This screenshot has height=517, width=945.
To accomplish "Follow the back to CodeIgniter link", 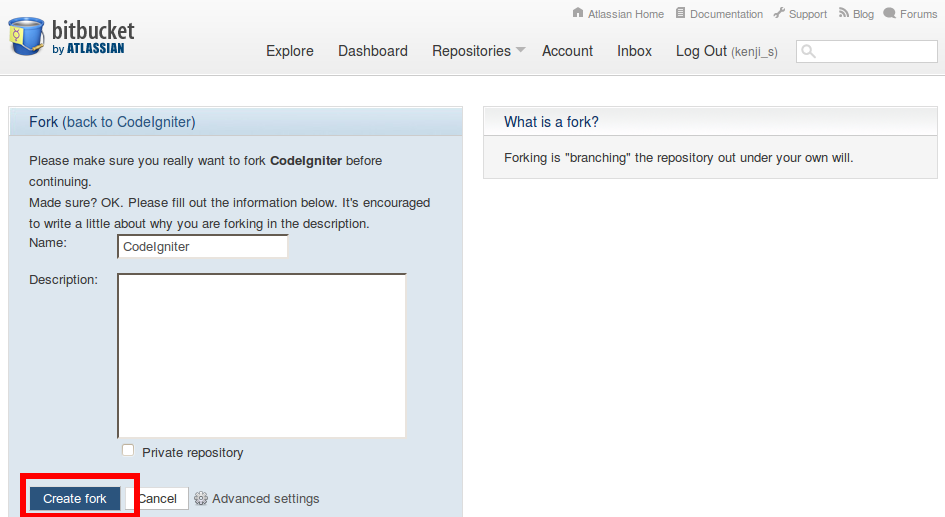I will point(129,122).
